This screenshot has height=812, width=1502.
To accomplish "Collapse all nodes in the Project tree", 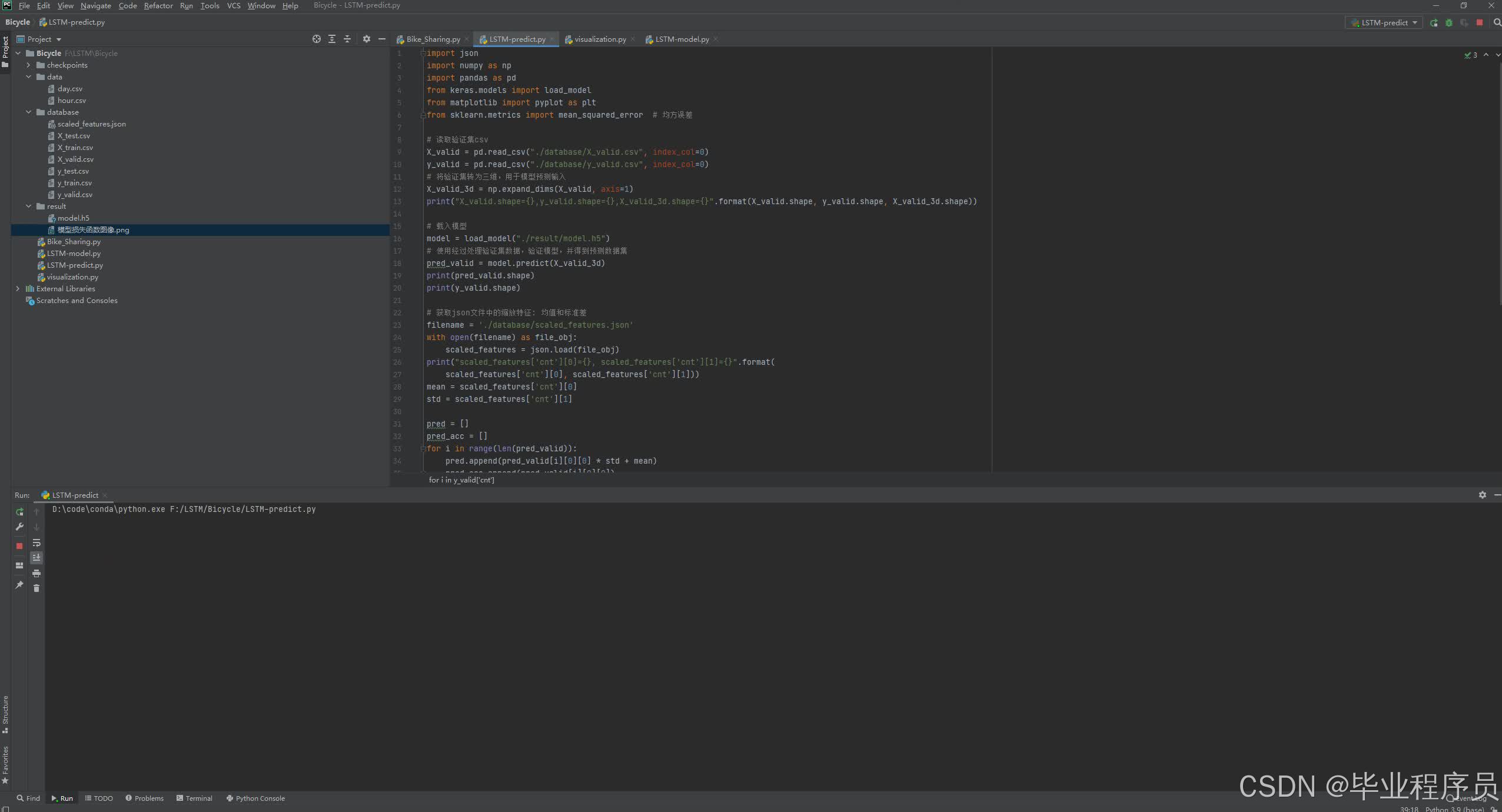I will pos(347,39).
